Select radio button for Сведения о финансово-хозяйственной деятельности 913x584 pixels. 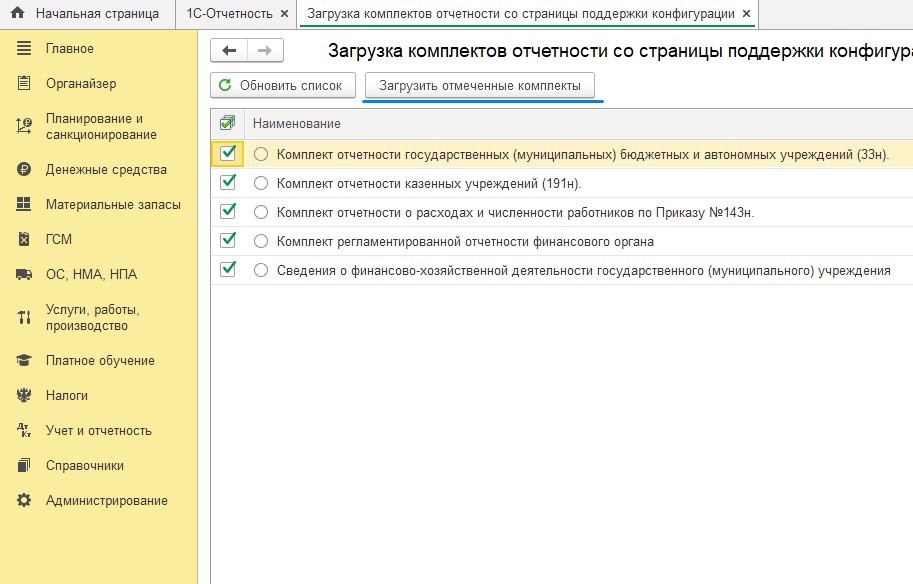tap(261, 271)
